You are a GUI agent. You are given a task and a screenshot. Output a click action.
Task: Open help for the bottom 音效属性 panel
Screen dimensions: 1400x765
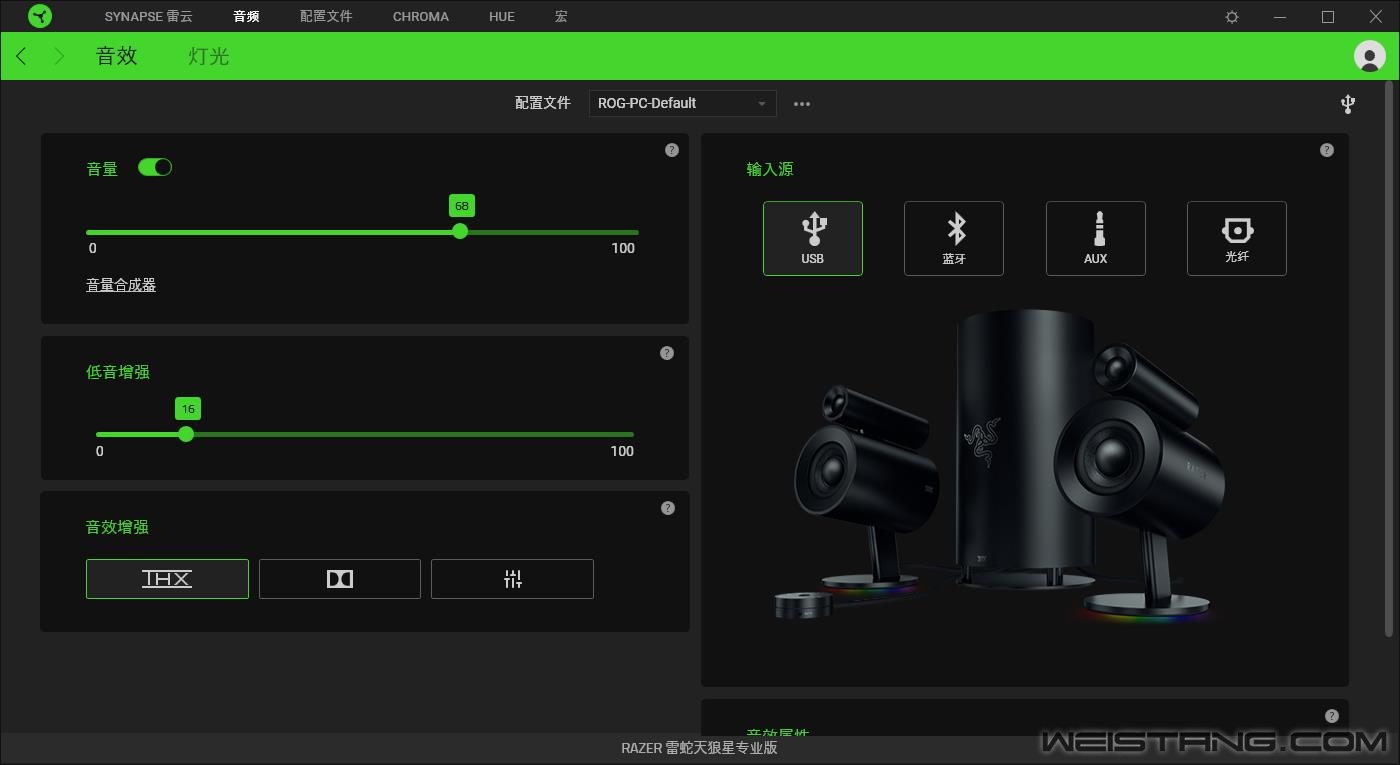coord(1332,716)
